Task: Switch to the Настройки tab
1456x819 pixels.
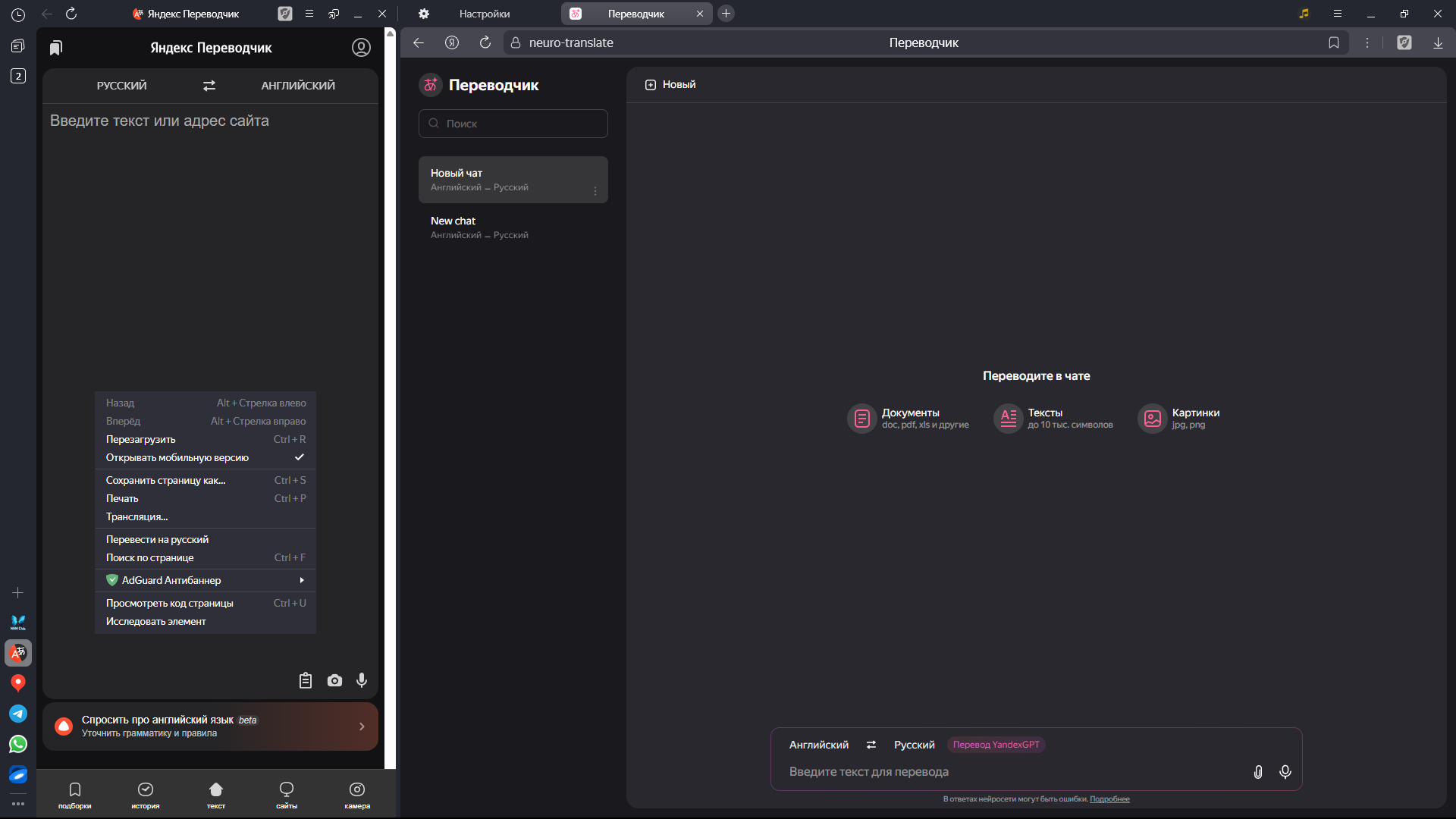Action: pyautogui.click(x=484, y=14)
